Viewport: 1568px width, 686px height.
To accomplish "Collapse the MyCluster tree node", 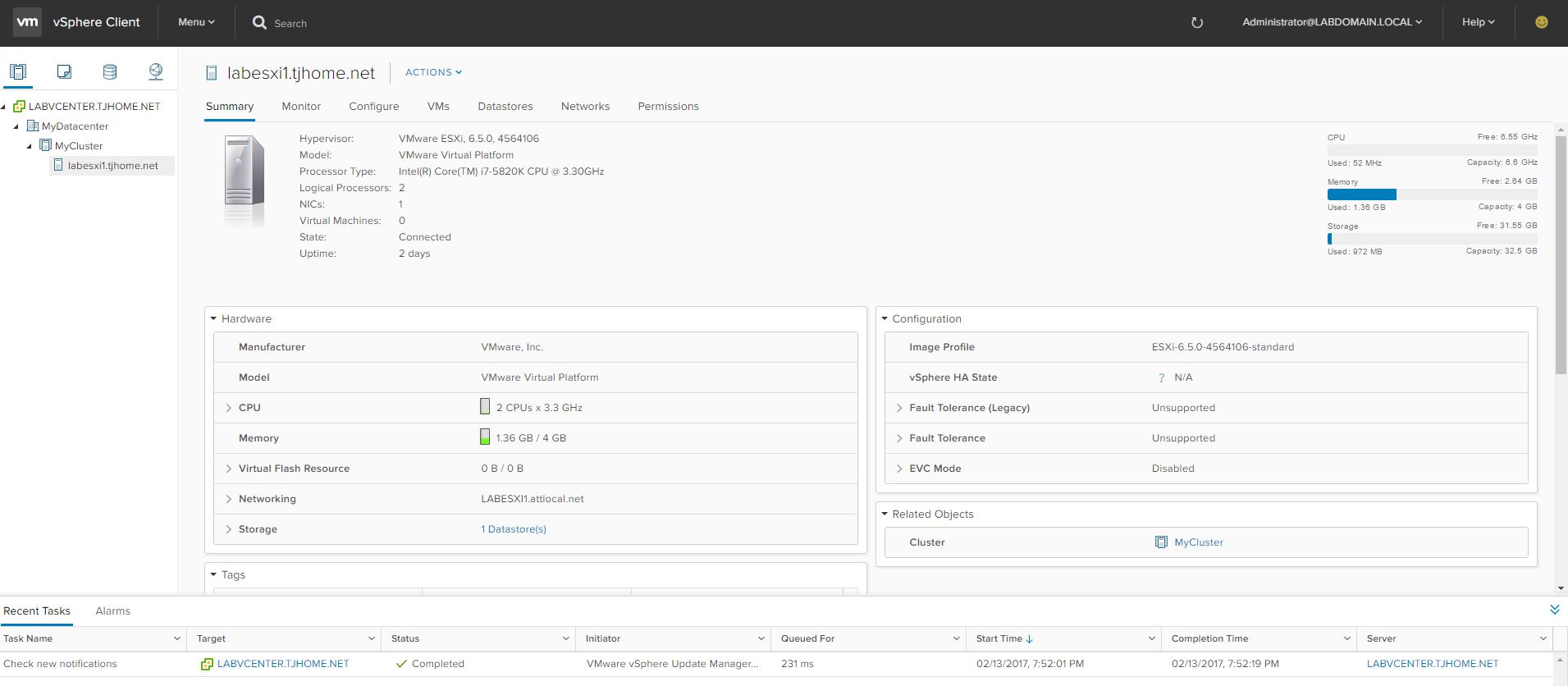I will [30, 146].
